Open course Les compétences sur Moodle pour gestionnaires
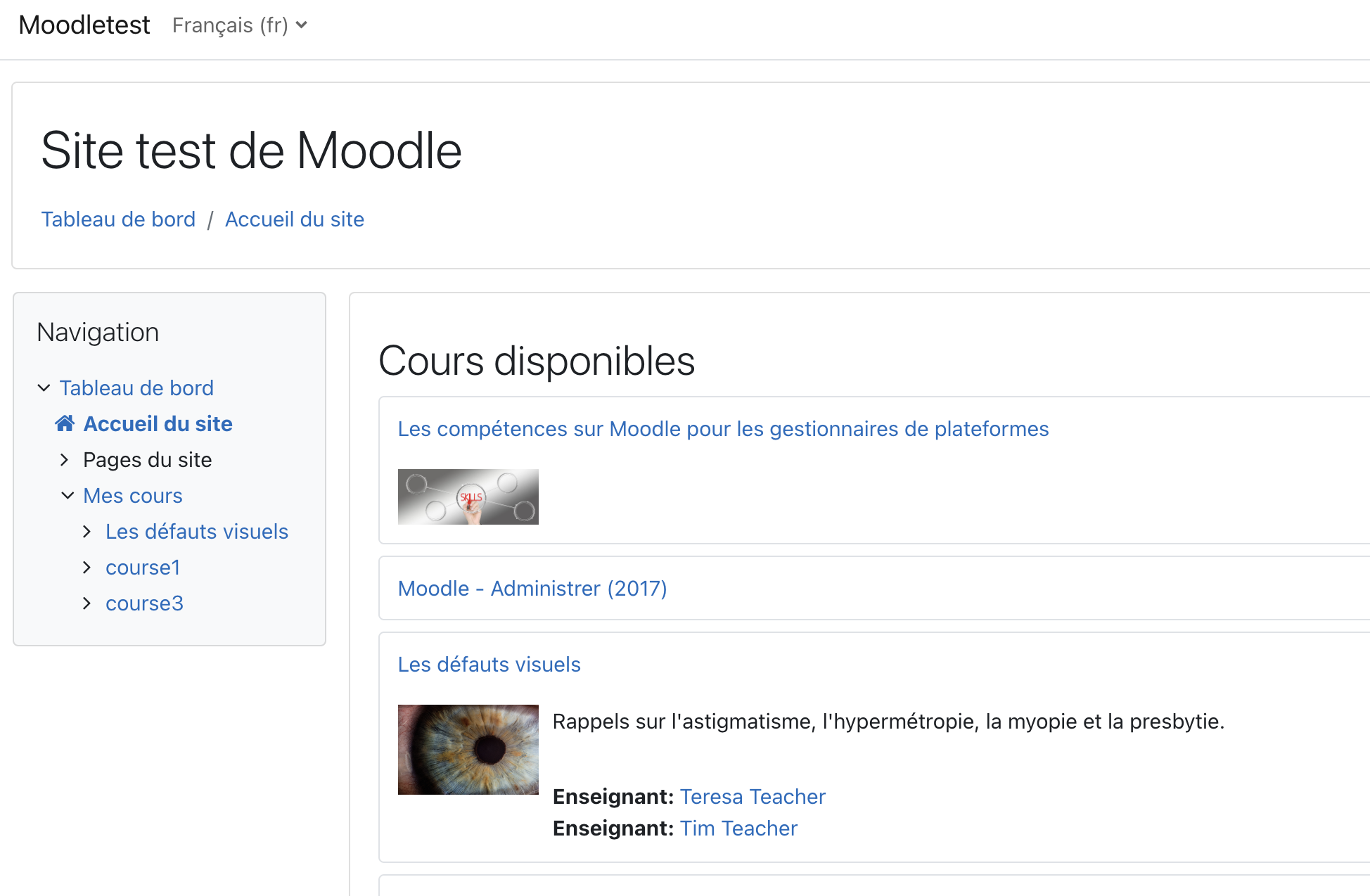Screen dimensions: 1370x896 pos(723,429)
